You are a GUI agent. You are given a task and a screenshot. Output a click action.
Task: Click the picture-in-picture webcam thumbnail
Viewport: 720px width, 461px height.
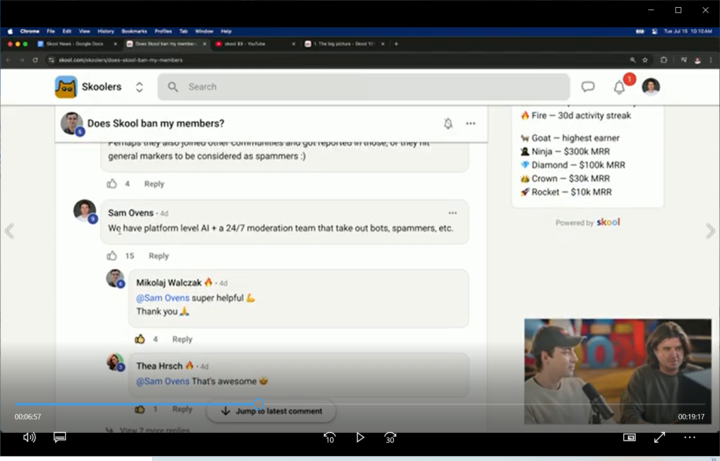coord(618,371)
